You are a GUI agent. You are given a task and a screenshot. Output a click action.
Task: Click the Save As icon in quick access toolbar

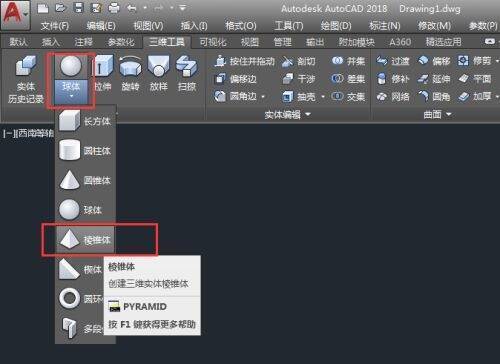(96, 8)
